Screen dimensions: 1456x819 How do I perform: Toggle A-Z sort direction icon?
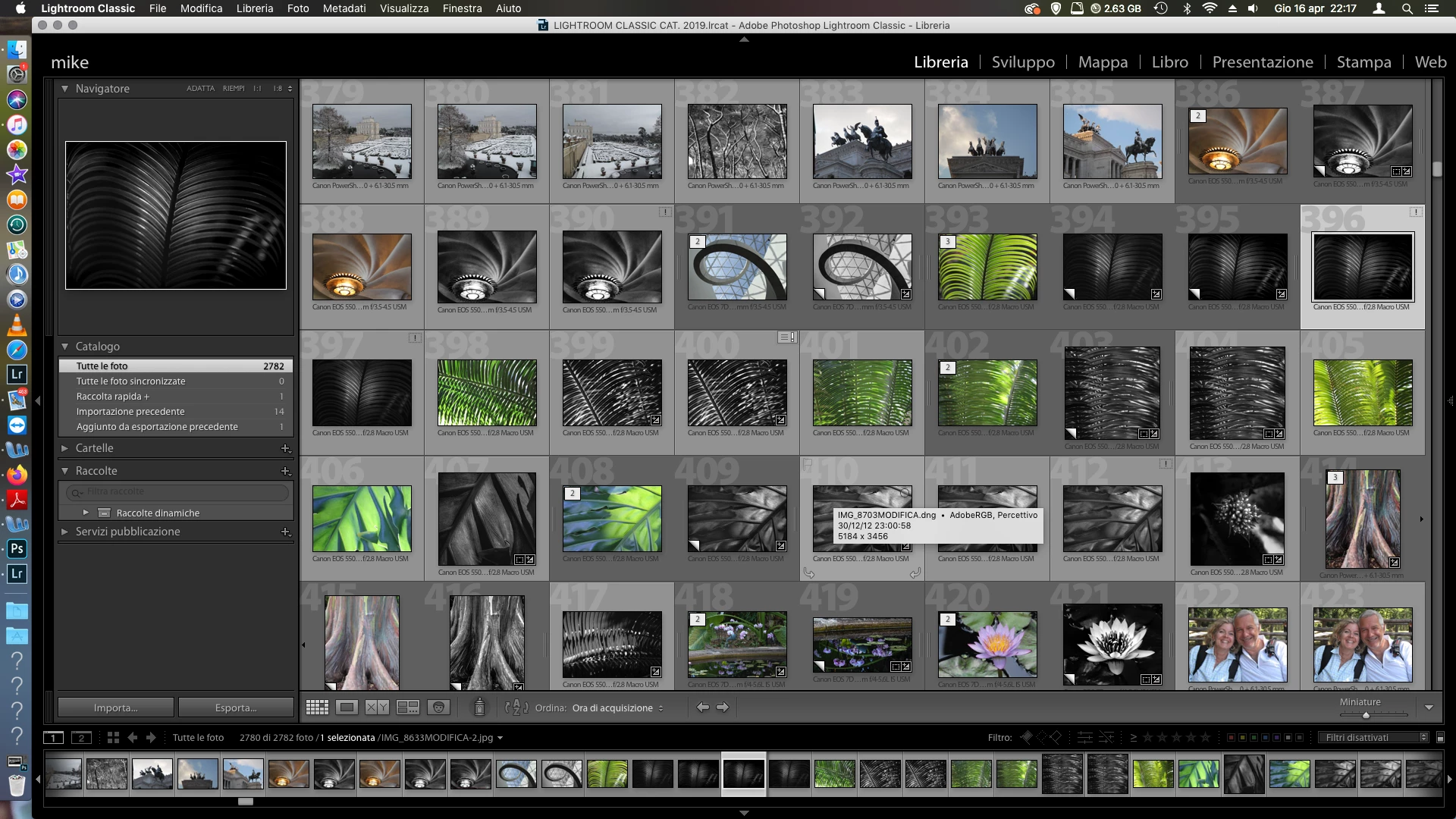click(516, 708)
